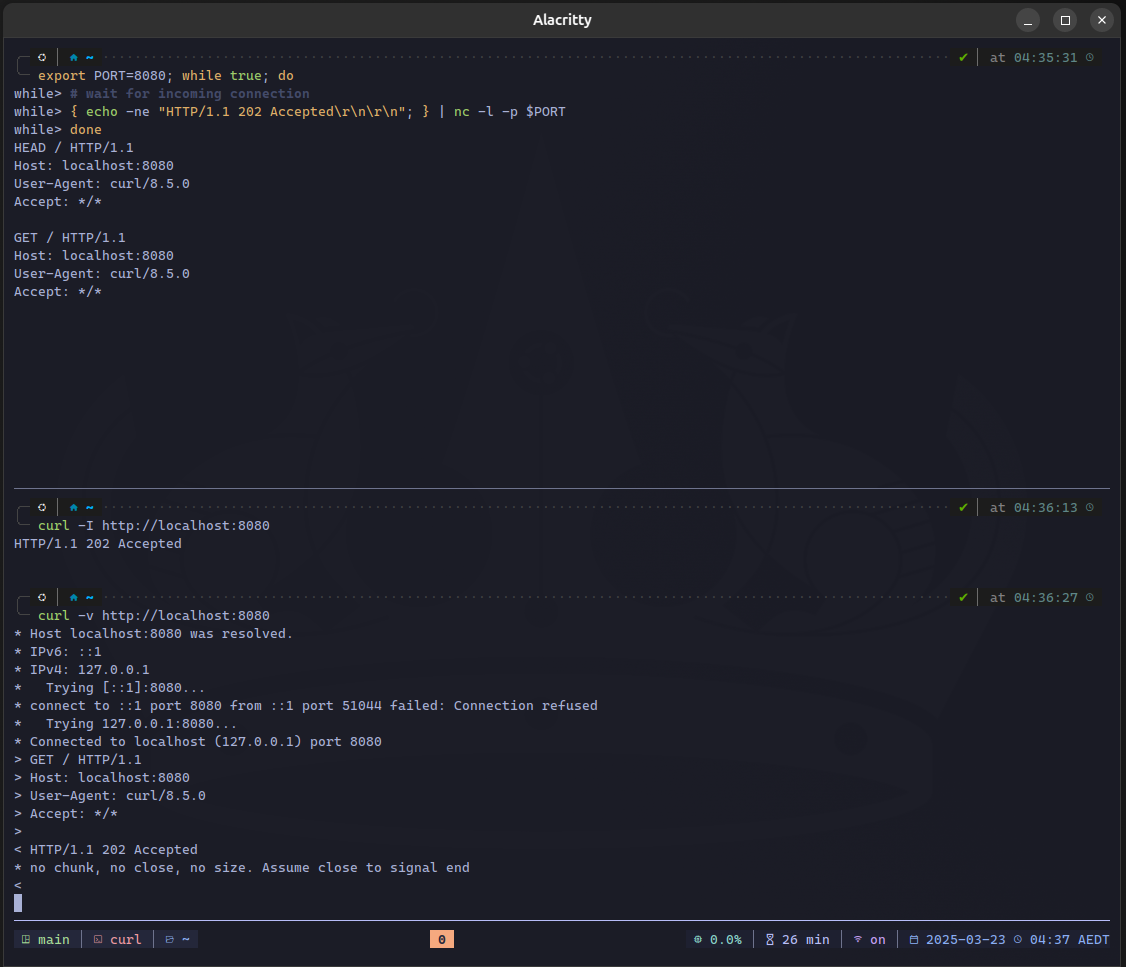This screenshot has height=967, width=1126.
Task: Click the home icon in the 04:35:31 prompt
Action: coord(73,57)
